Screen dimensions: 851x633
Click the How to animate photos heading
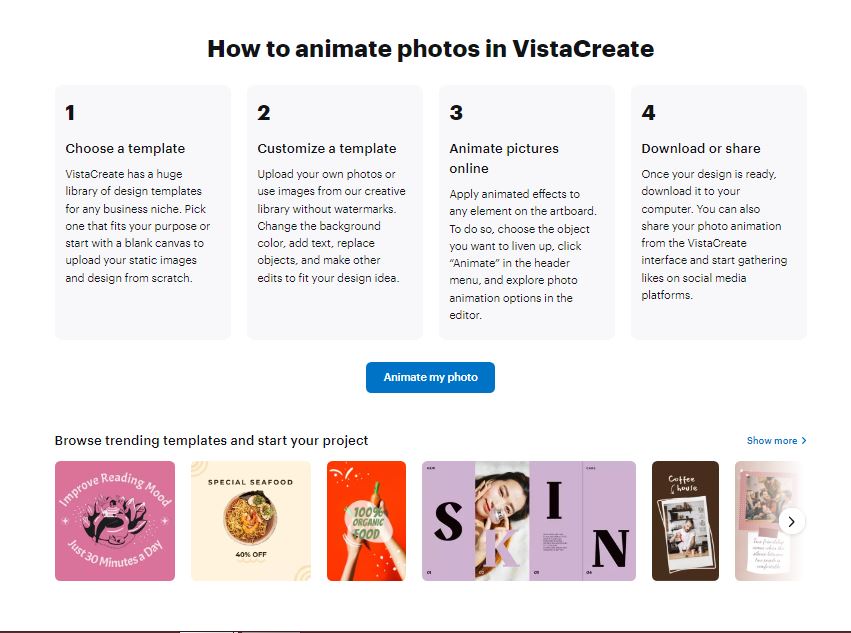pos(430,48)
